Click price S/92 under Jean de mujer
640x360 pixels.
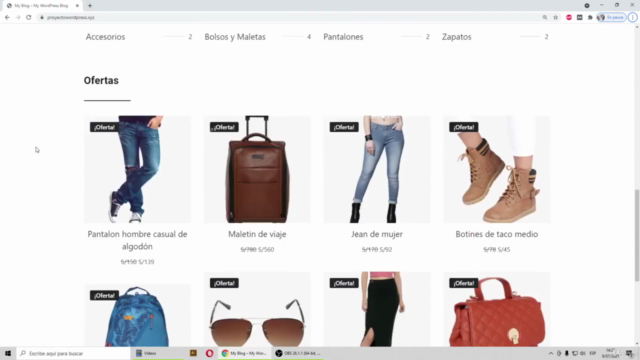coord(385,249)
